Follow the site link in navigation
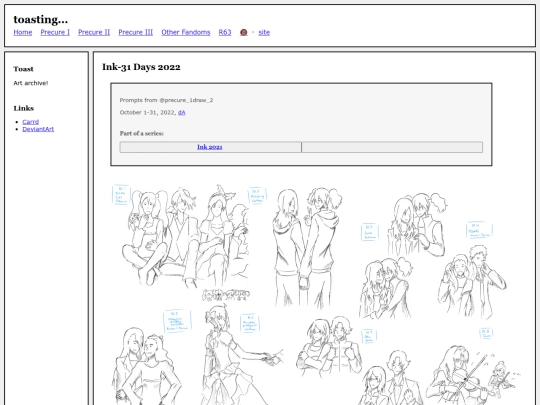Image resolution: width=540 pixels, height=405 pixels. (x=264, y=32)
